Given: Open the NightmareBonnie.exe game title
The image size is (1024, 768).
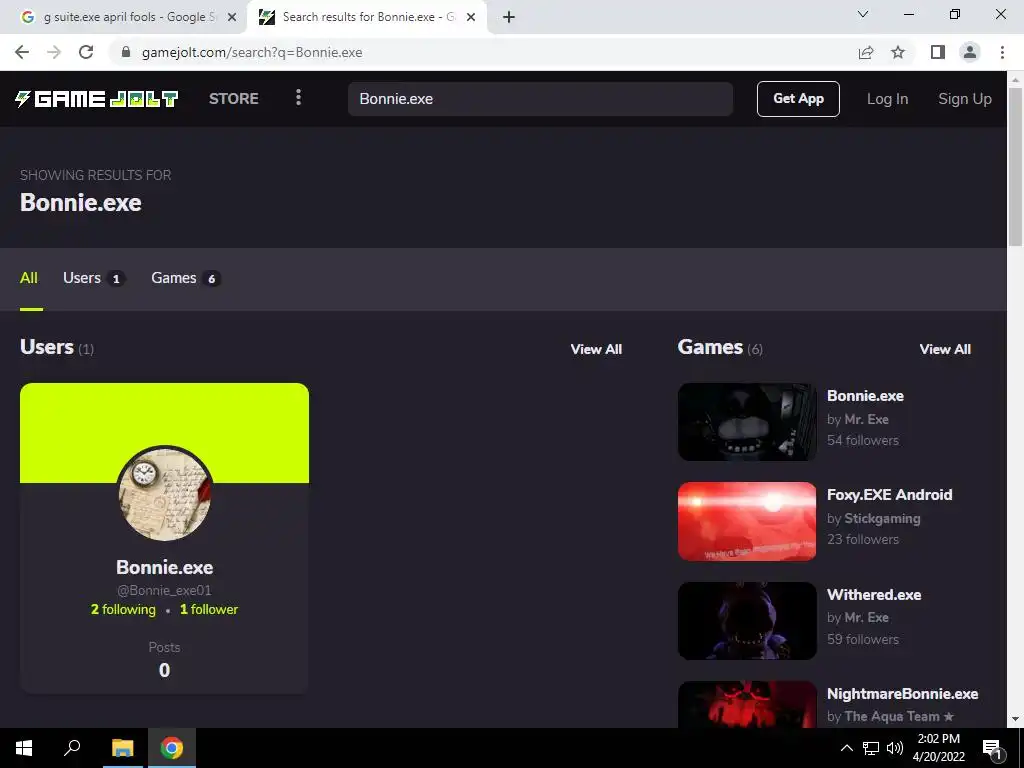Looking at the screenshot, I should (903, 694).
